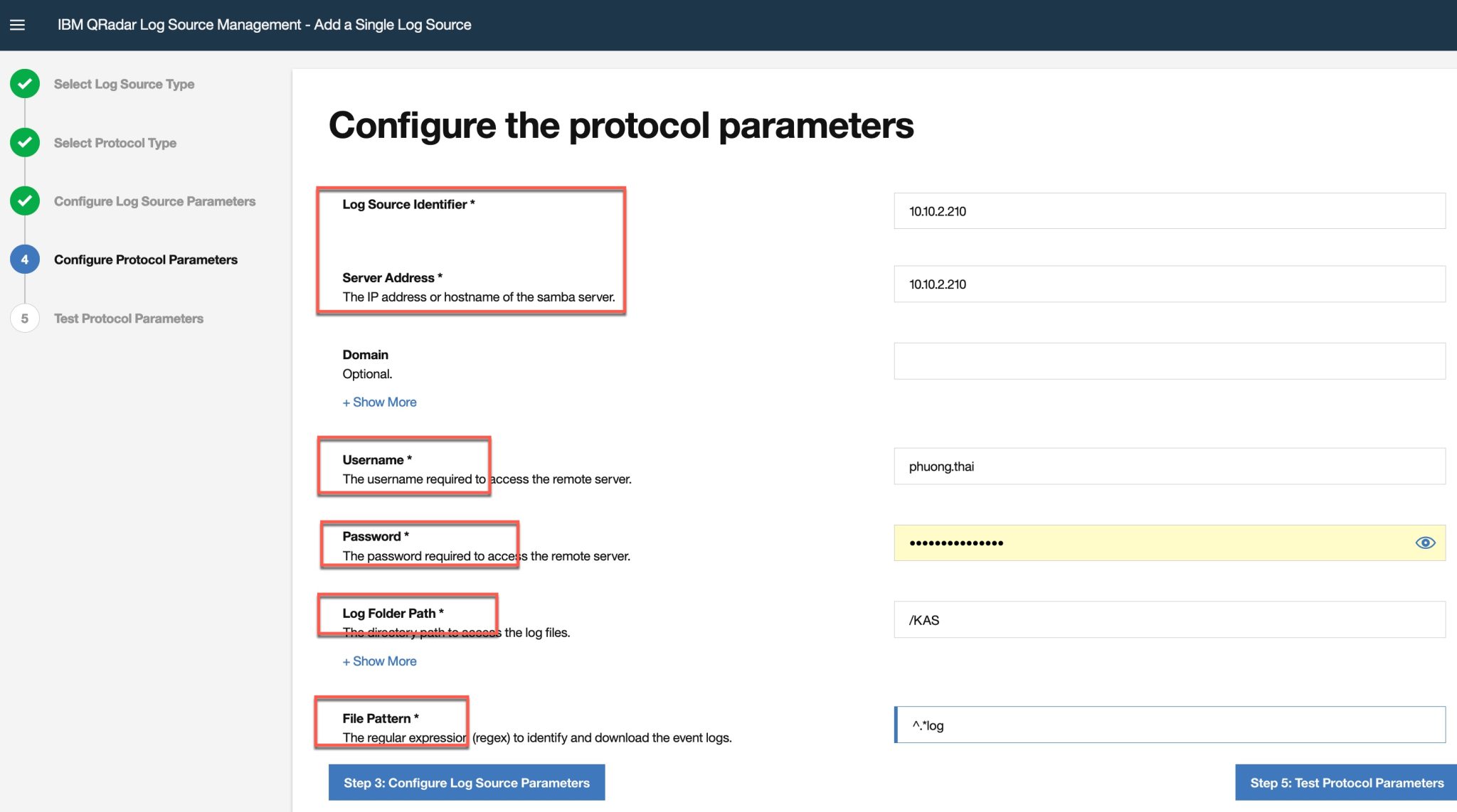Click the green checkmark beside Select Log Source Type
Viewport: 1457px width, 812px height.
click(x=25, y=83)
